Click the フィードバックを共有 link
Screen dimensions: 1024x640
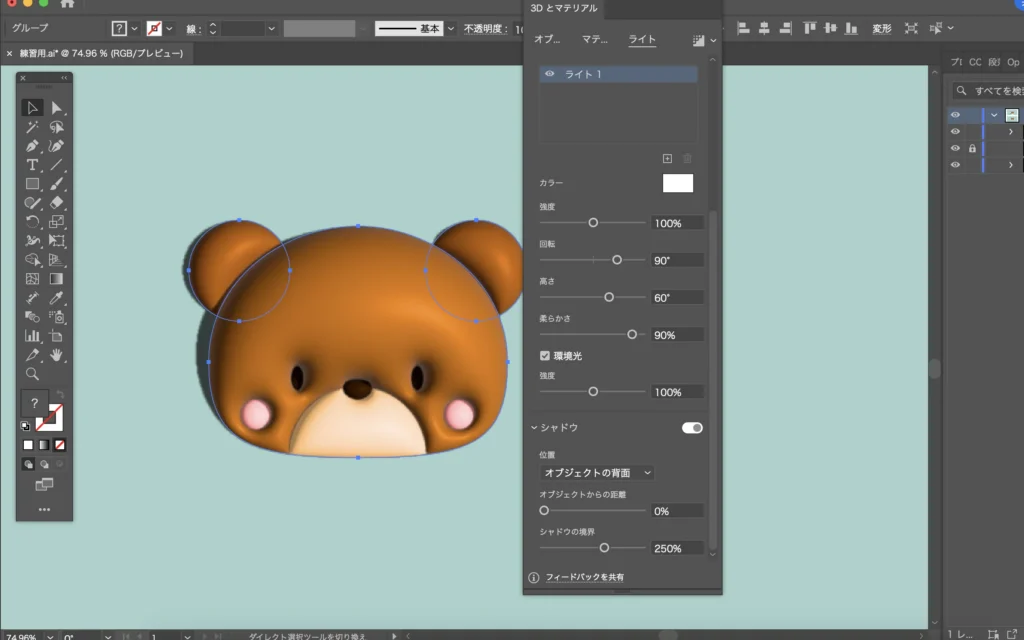click(x=584, y=578)
